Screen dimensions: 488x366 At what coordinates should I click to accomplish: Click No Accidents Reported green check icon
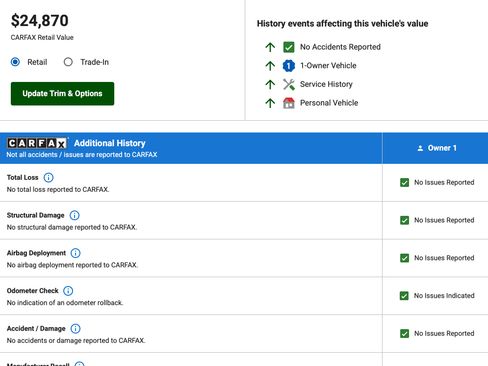(x=289, y=47)
